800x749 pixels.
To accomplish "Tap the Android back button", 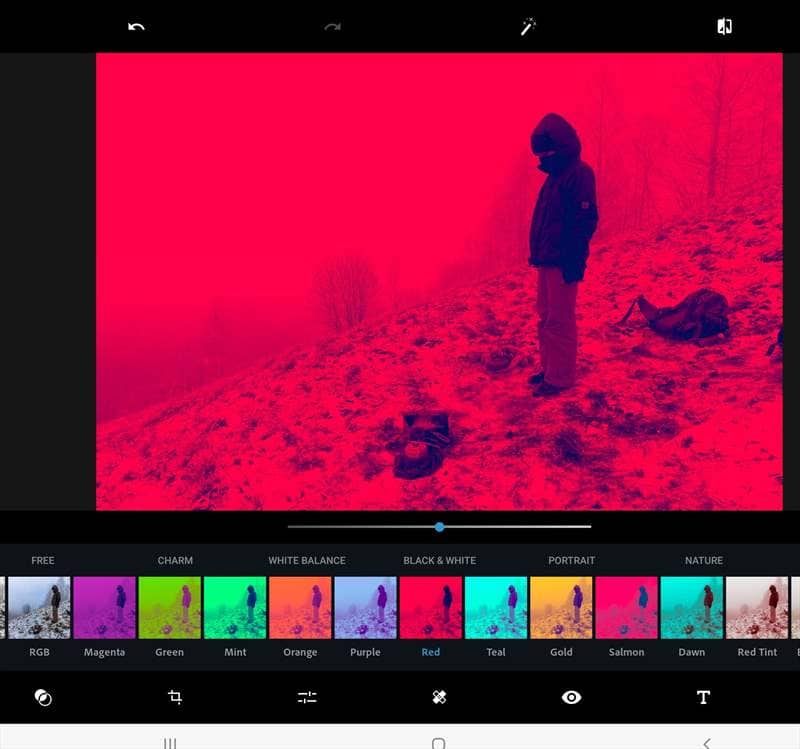I will pyautogui.click(x=707, y=743).
